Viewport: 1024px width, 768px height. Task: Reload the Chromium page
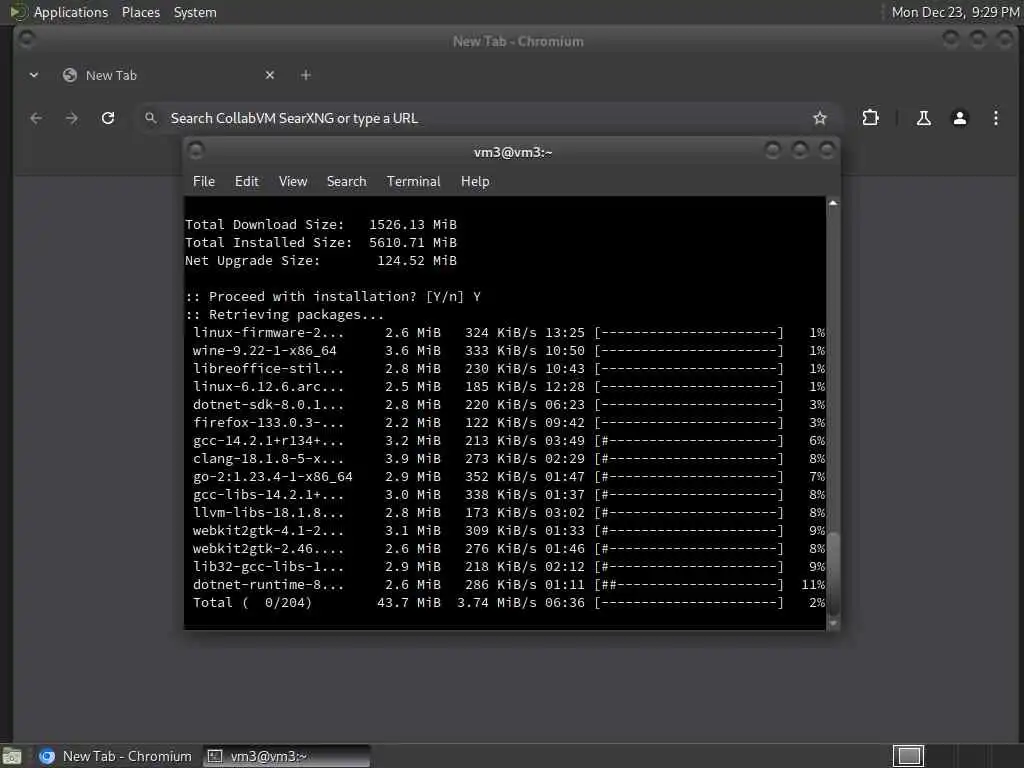tap(108, 118)
